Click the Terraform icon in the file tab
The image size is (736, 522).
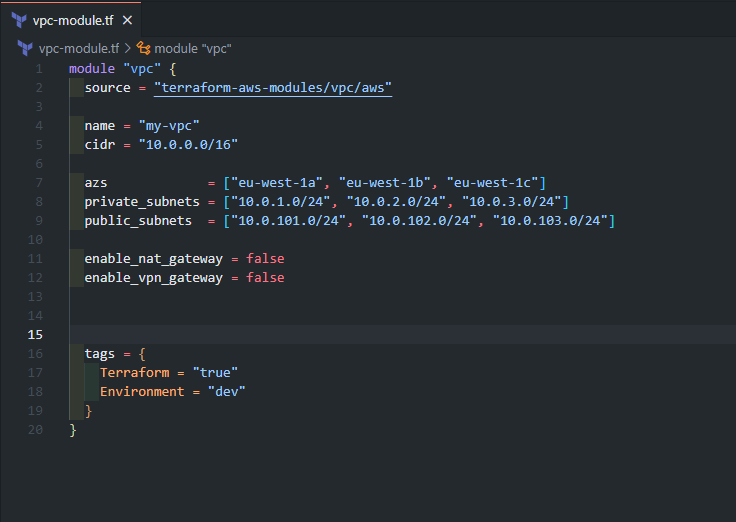(x=19, y=20)
